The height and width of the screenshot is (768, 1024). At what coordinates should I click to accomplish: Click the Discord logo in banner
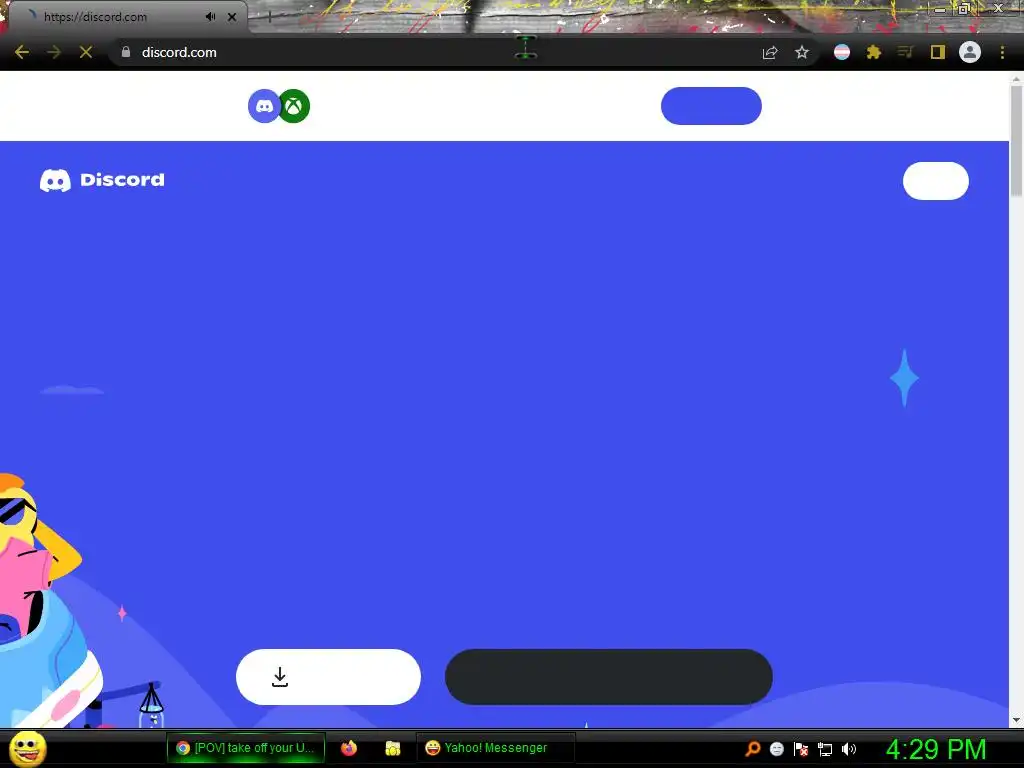tap(264, 106)
